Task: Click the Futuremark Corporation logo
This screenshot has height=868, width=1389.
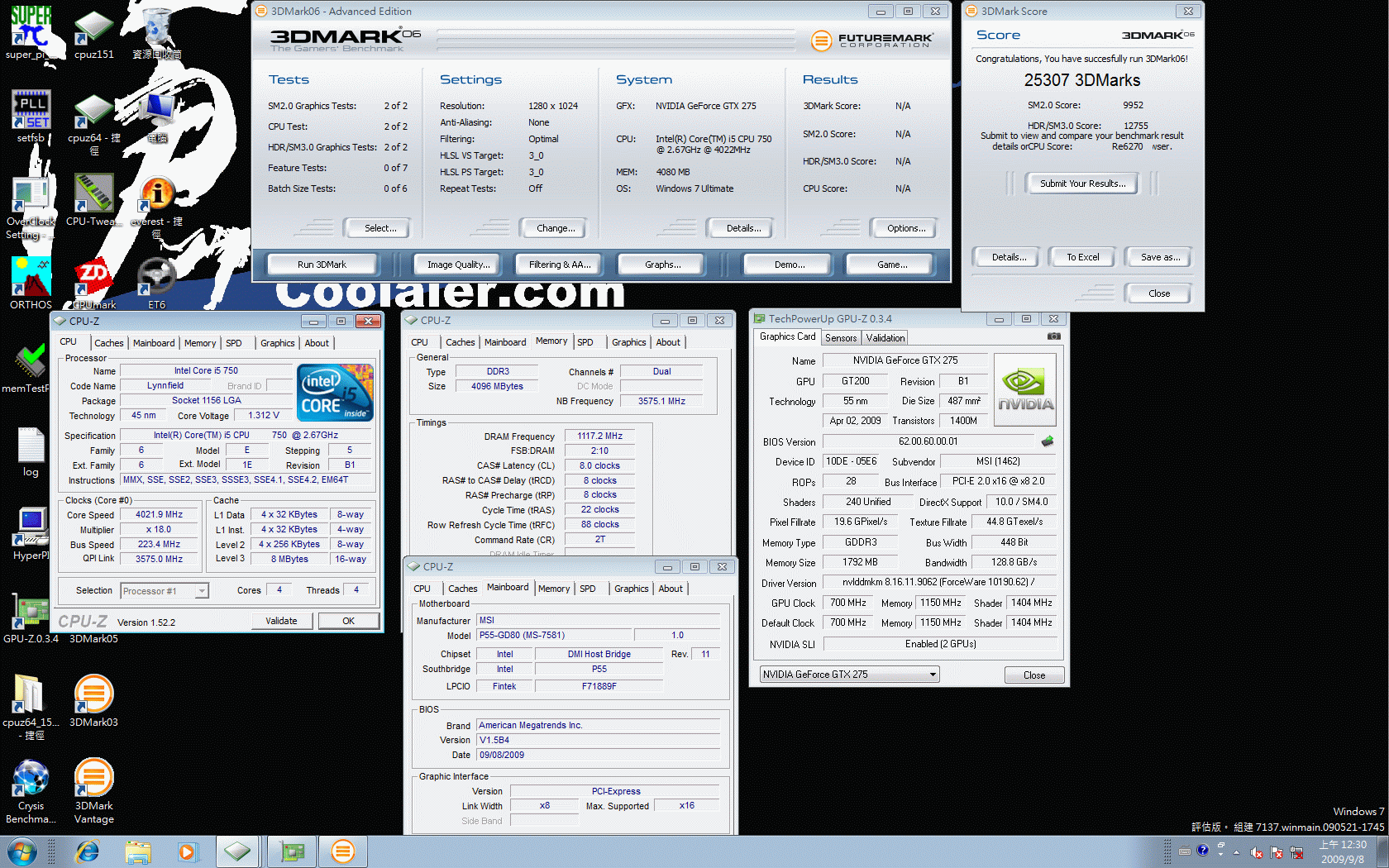Action: (x=872, y=40)
